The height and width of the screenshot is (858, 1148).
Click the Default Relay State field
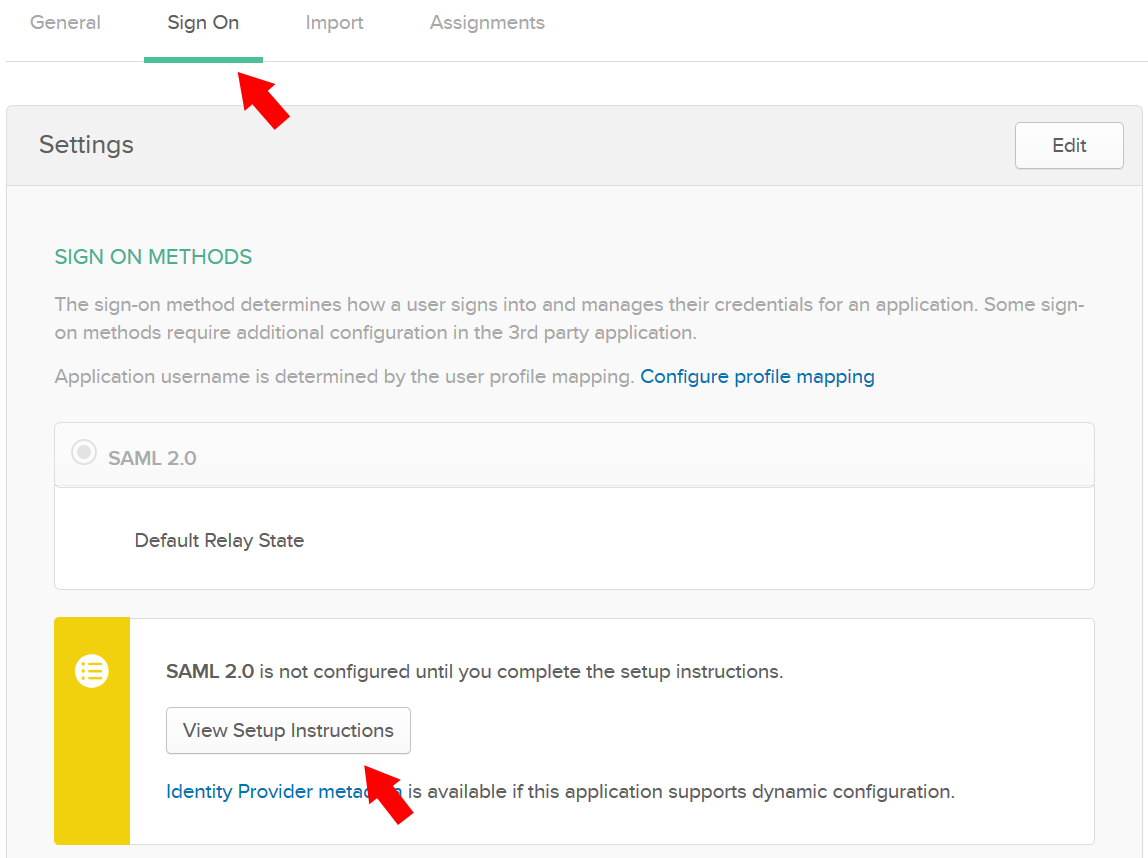pyautogui.click(x=219, y=540)
